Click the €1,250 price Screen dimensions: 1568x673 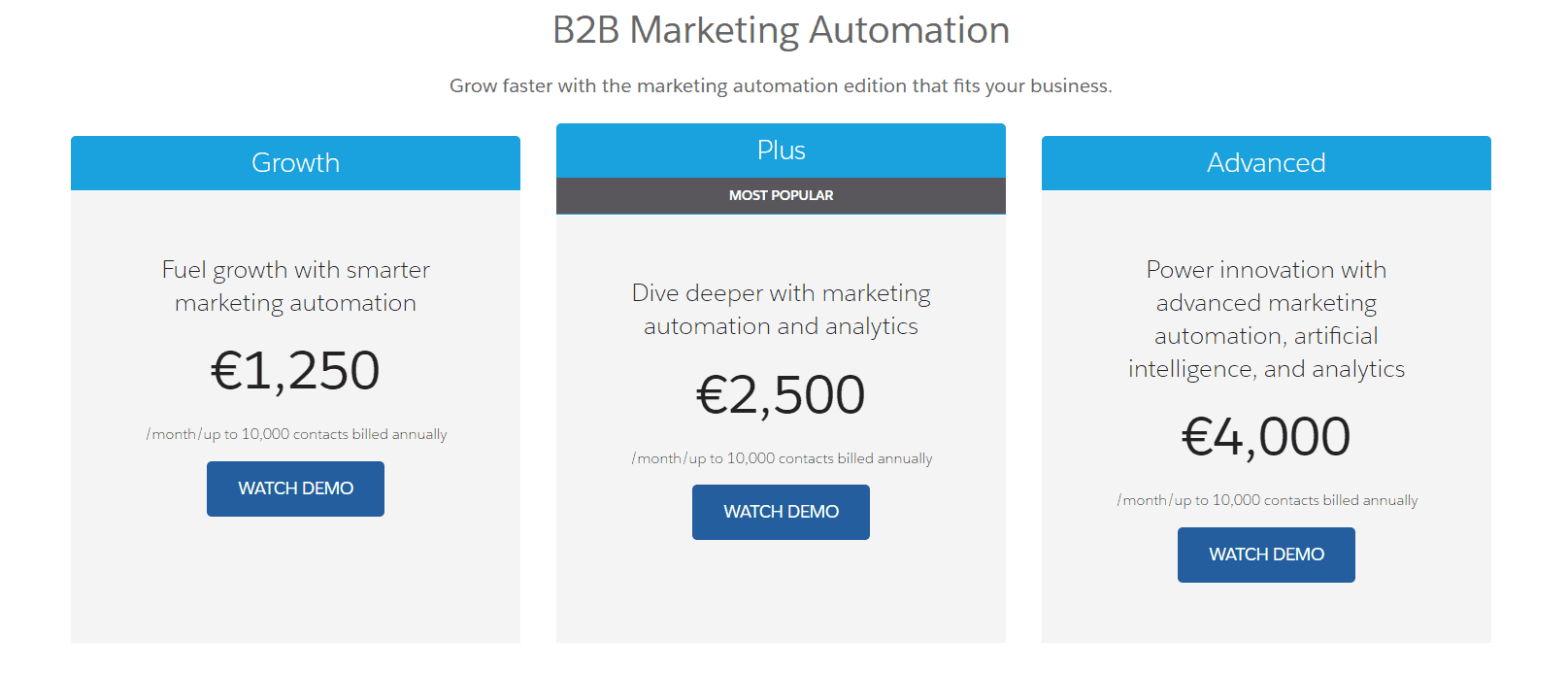point(295,371)
